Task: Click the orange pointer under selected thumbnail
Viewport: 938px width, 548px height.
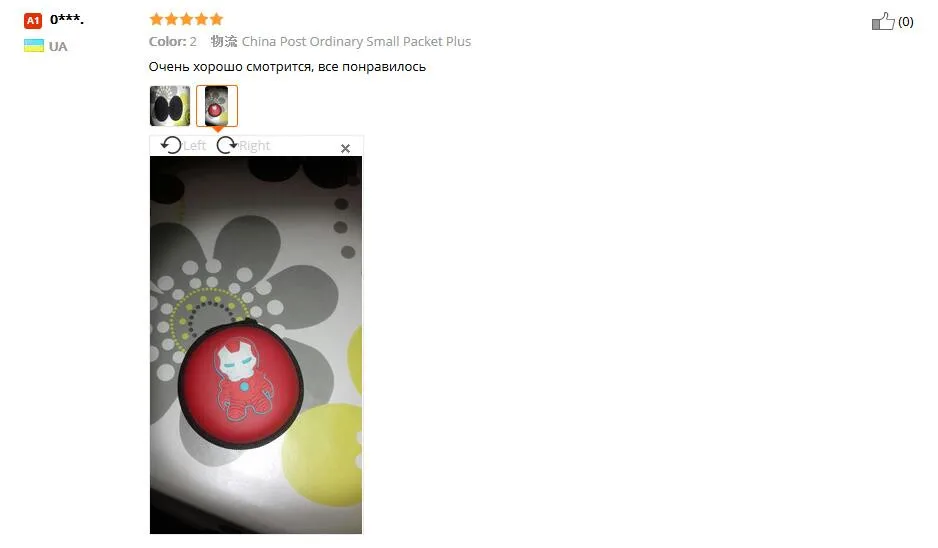Action: click(218, 129)
